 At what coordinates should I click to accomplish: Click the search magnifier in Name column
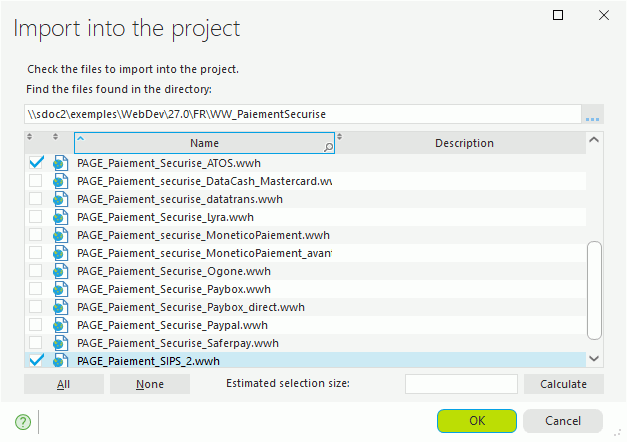(328, 146)
